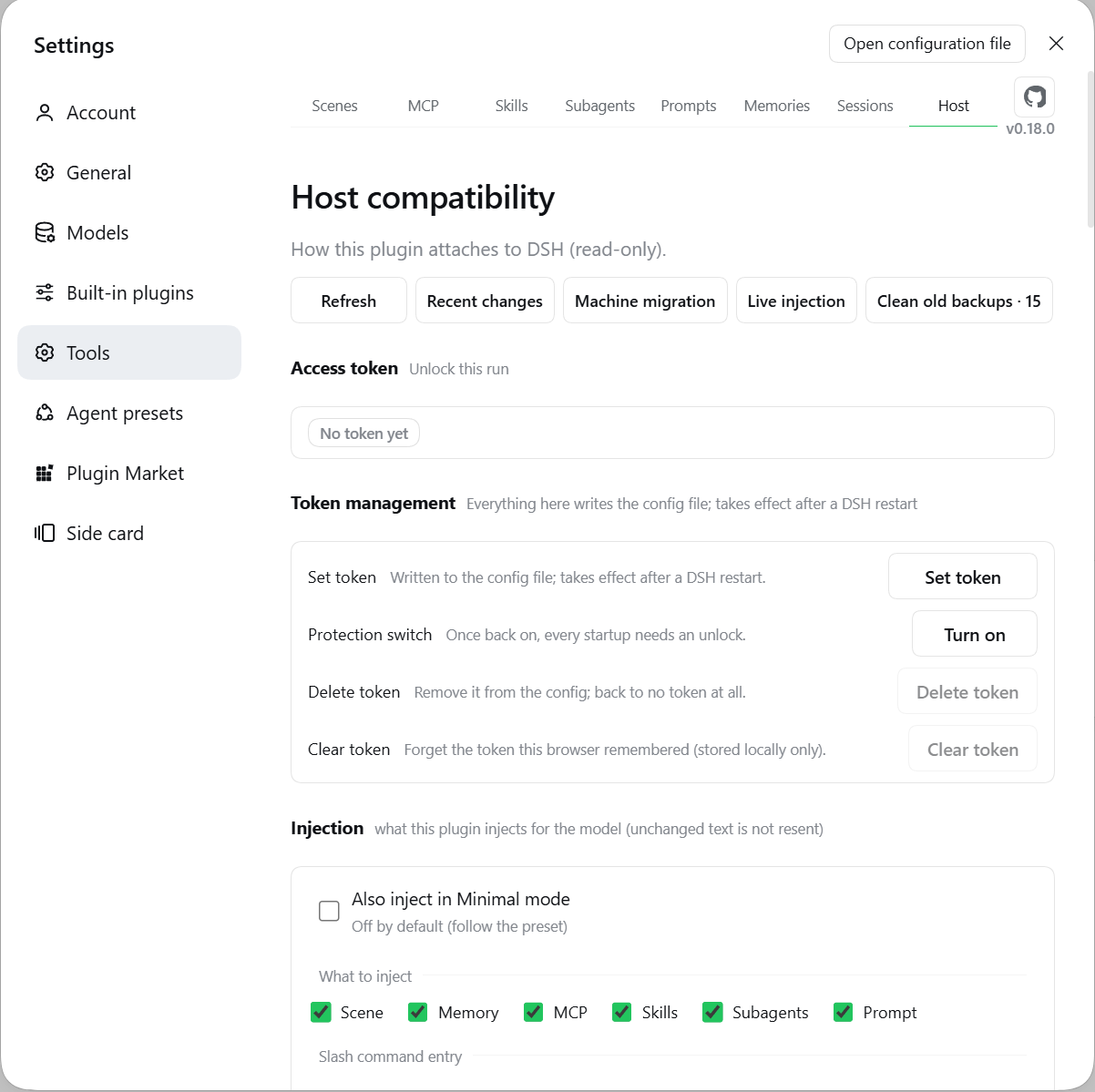Click Clean old backups · 15 button

pos(959,301)
